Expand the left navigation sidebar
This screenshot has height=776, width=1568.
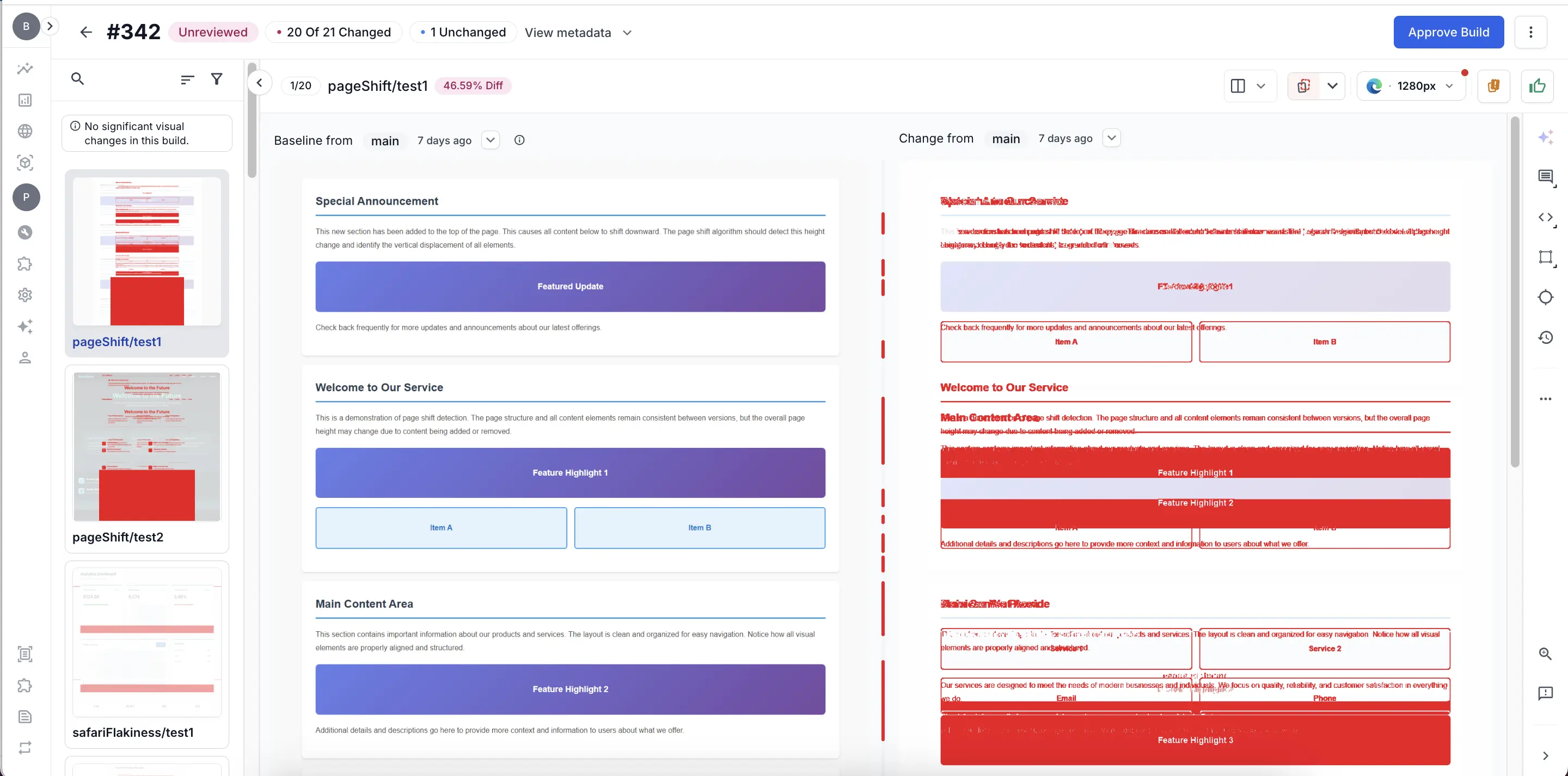pos(50,26)
